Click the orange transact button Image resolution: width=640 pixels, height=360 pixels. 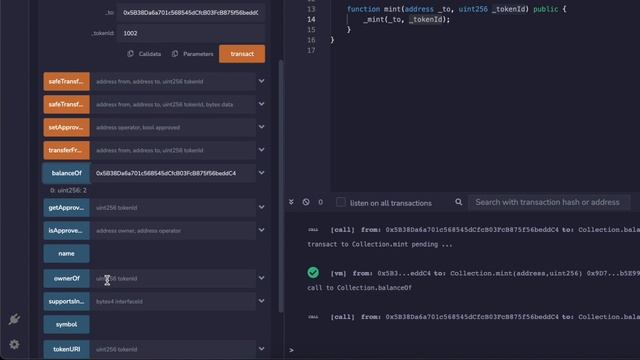click(x=242, y=54)
